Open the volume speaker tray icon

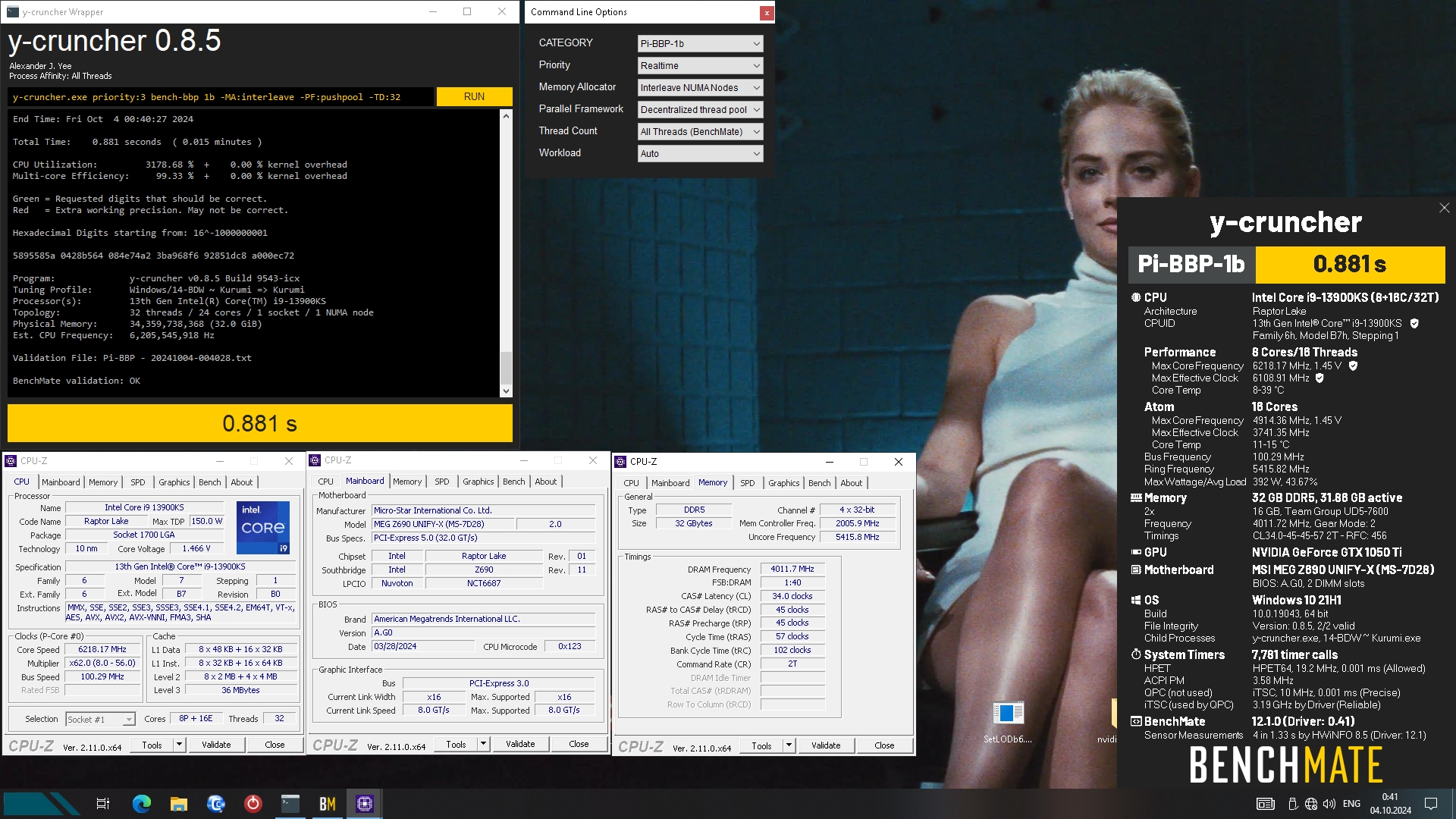pyautogui.click(x=1329, y=804)
